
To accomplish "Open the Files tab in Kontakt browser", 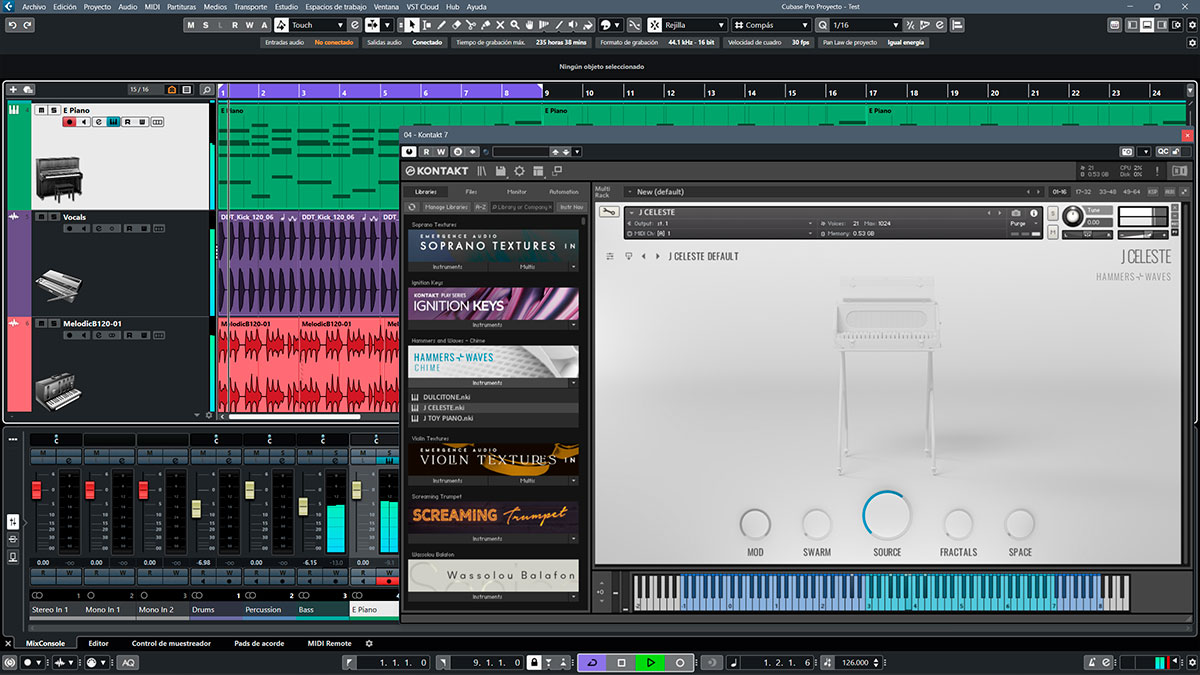I will (471, 191).
